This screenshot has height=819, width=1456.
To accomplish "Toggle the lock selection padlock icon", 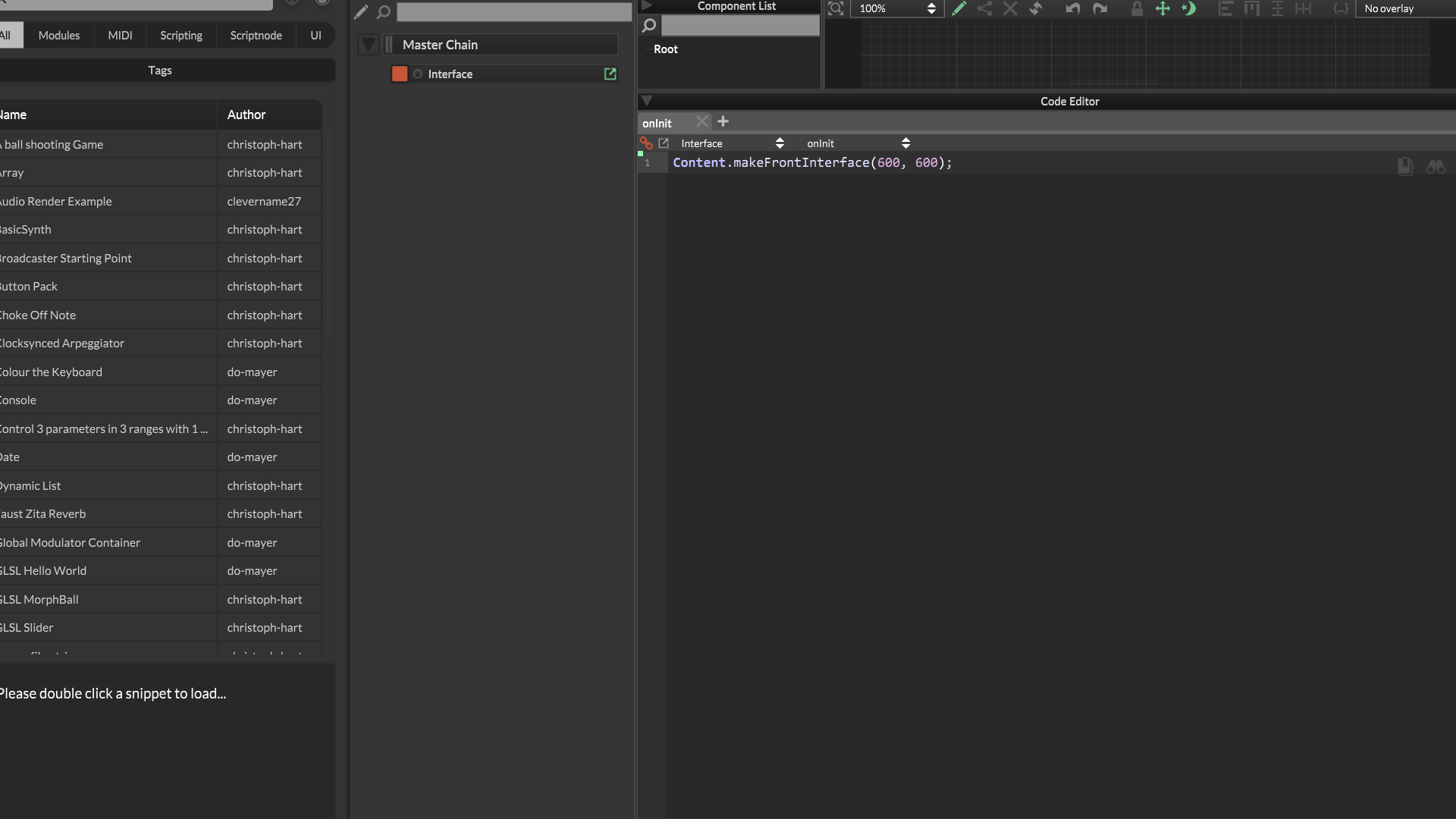I will click(1137, 8).
